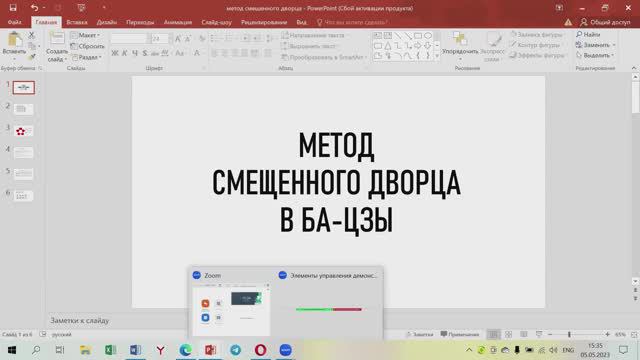Click the Comments (Примечания) status bar button
Viewport: 640px width, 360px height.
(x=460, y=334)
